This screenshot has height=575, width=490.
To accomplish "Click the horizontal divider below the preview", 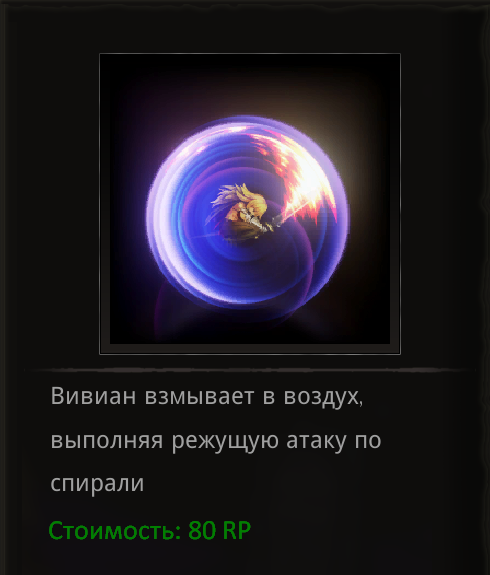I will pos(249,370).
